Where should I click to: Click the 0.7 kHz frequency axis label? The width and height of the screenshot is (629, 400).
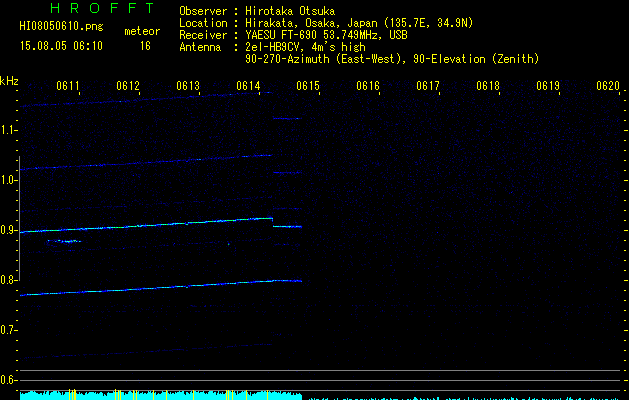(x=8, y=330)
